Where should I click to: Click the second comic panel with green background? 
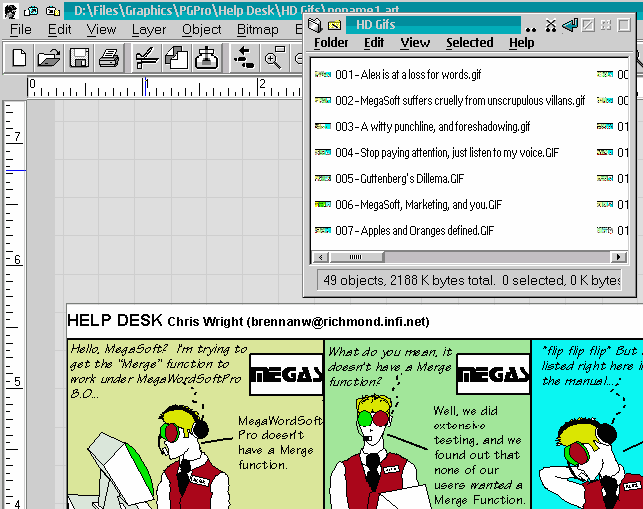427,424
